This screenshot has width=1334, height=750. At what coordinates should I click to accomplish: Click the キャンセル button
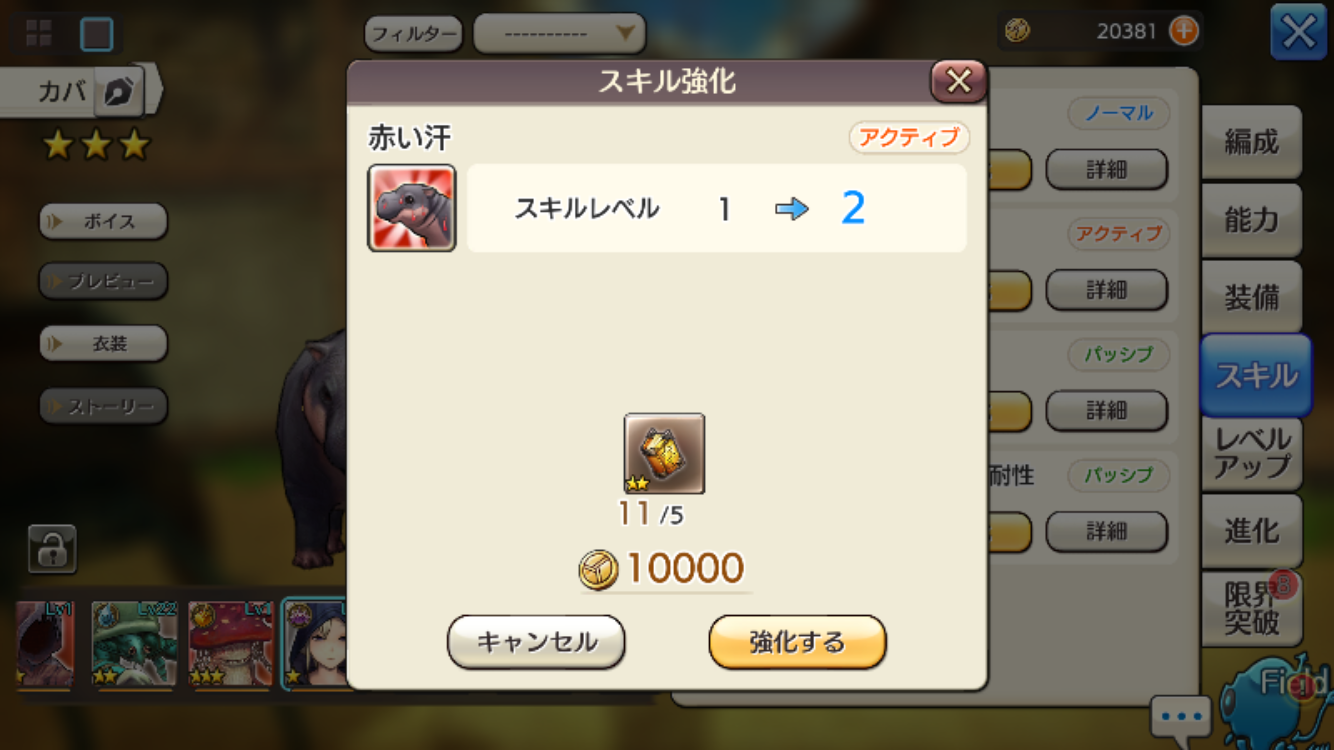pos(536,641)
